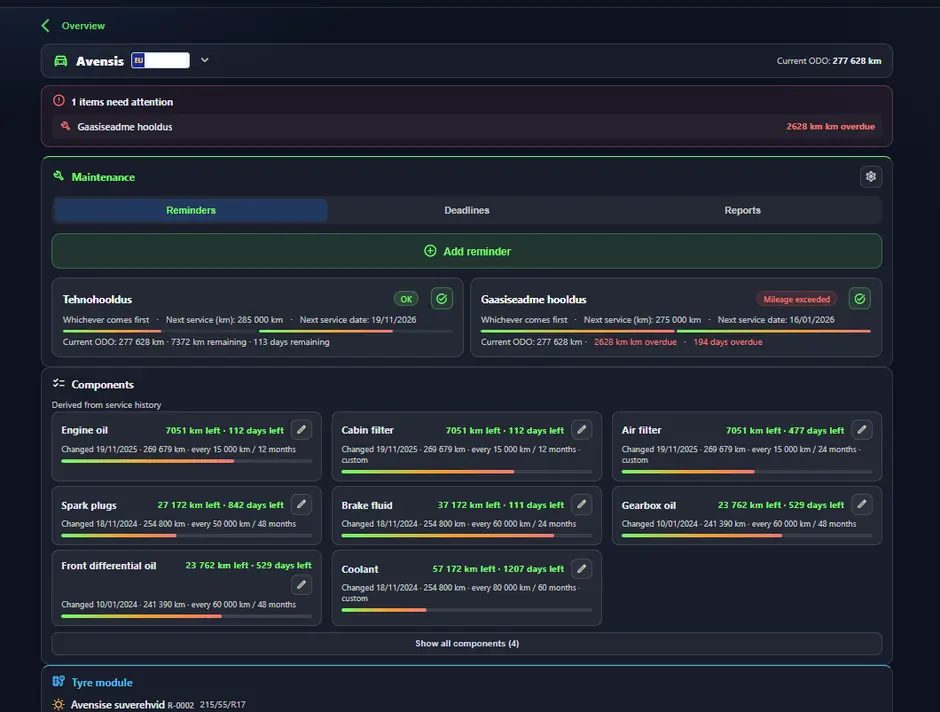Screen dimensions: 940x712
Task: Switch to the Reports tab
Action: pos(742,210)
